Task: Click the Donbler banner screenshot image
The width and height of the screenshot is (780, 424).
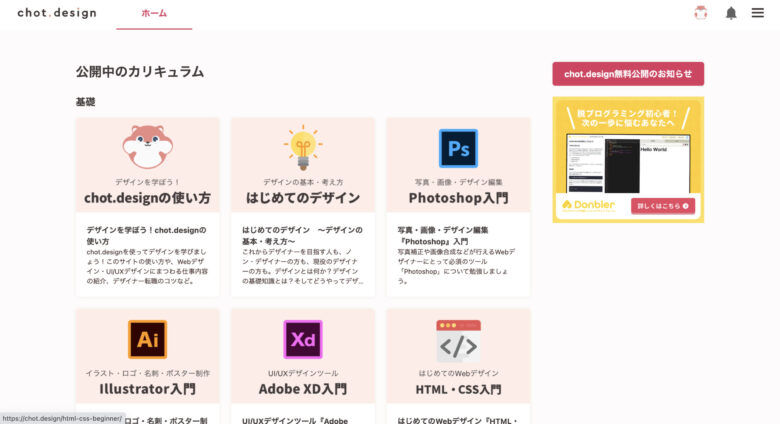Action: 628,163
